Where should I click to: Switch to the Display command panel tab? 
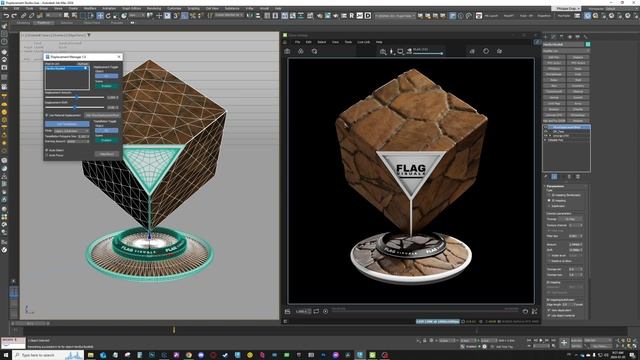[578, 37]
